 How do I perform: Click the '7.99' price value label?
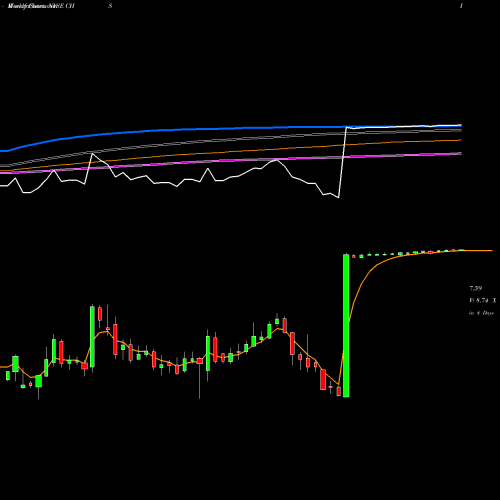[476, 288]
